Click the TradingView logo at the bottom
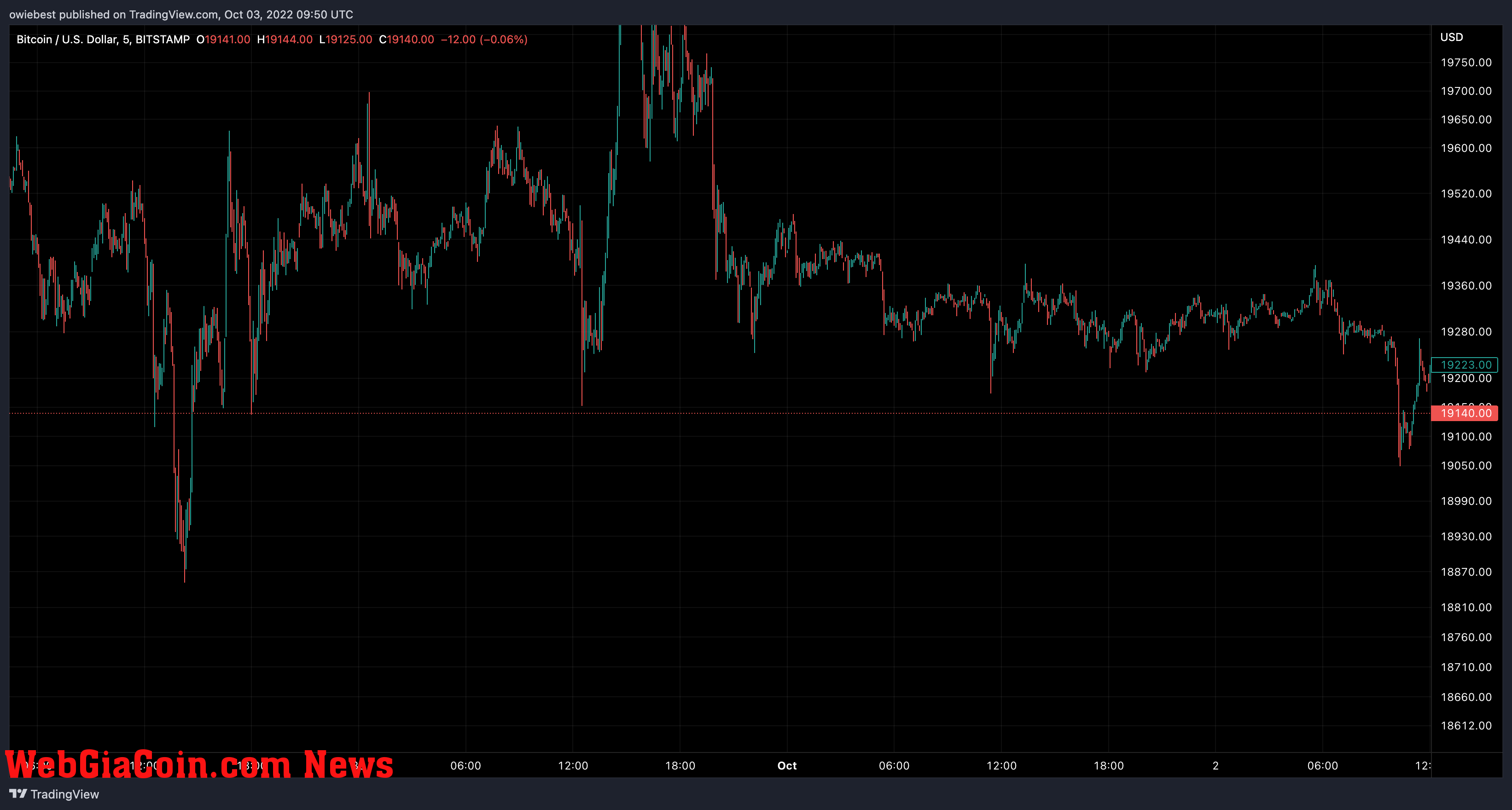This screenshot has height=810, width=1512. tap(54, 793)
